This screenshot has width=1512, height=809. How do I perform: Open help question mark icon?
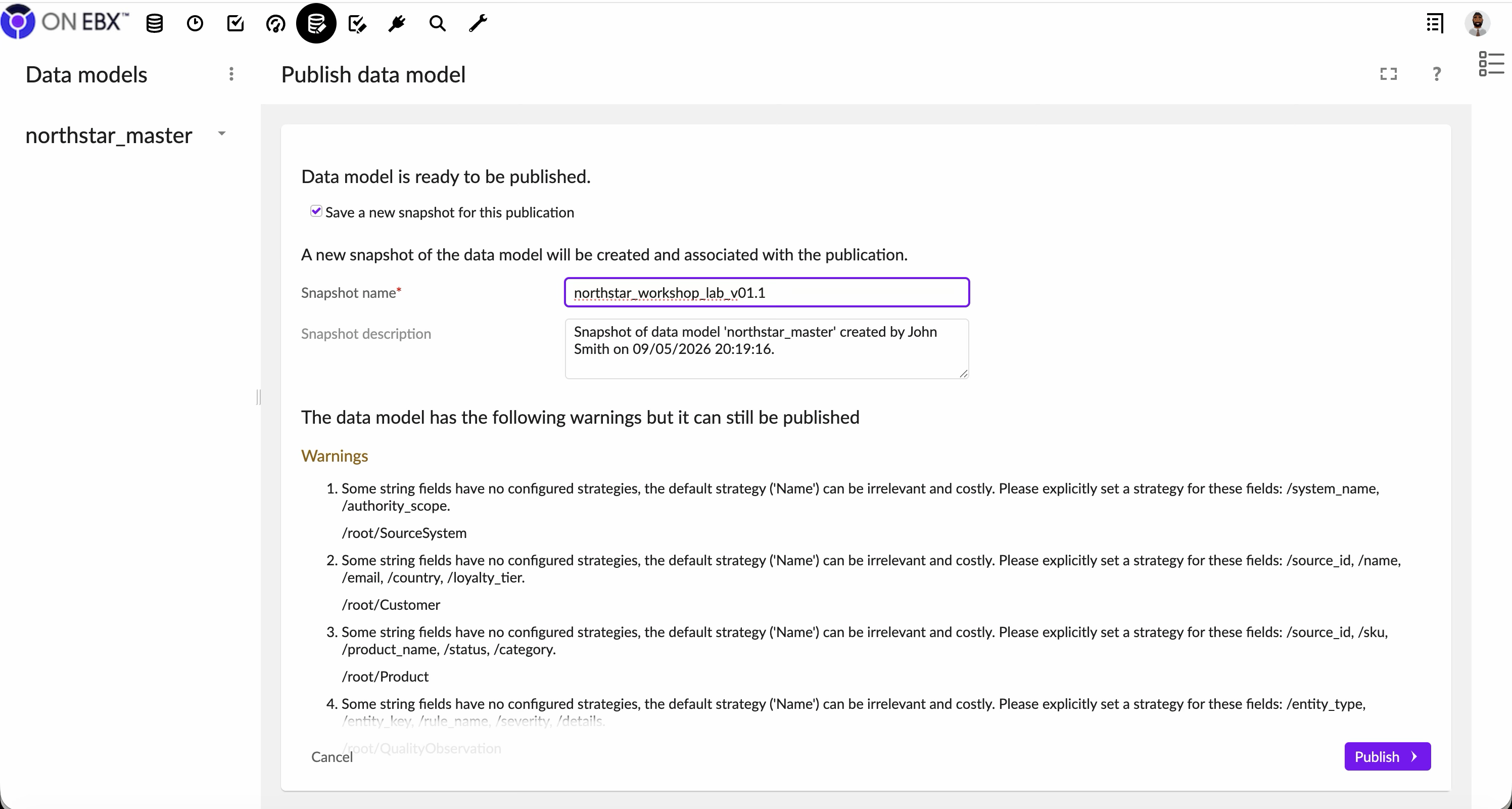(x=1436, y=74)
